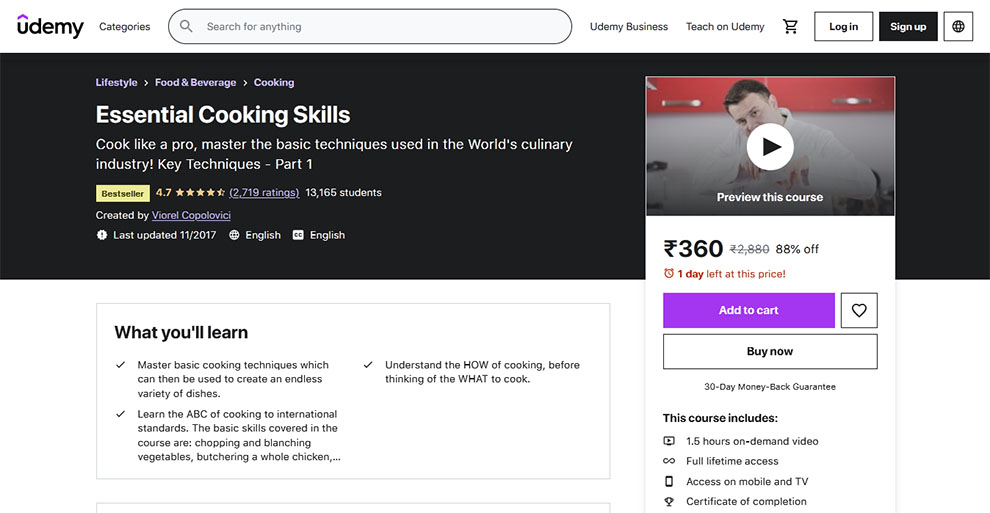Click the trophy certificate icon
The height and width of the screenshot is (513, 990).
pyautogui.click(x=669, y=502)
